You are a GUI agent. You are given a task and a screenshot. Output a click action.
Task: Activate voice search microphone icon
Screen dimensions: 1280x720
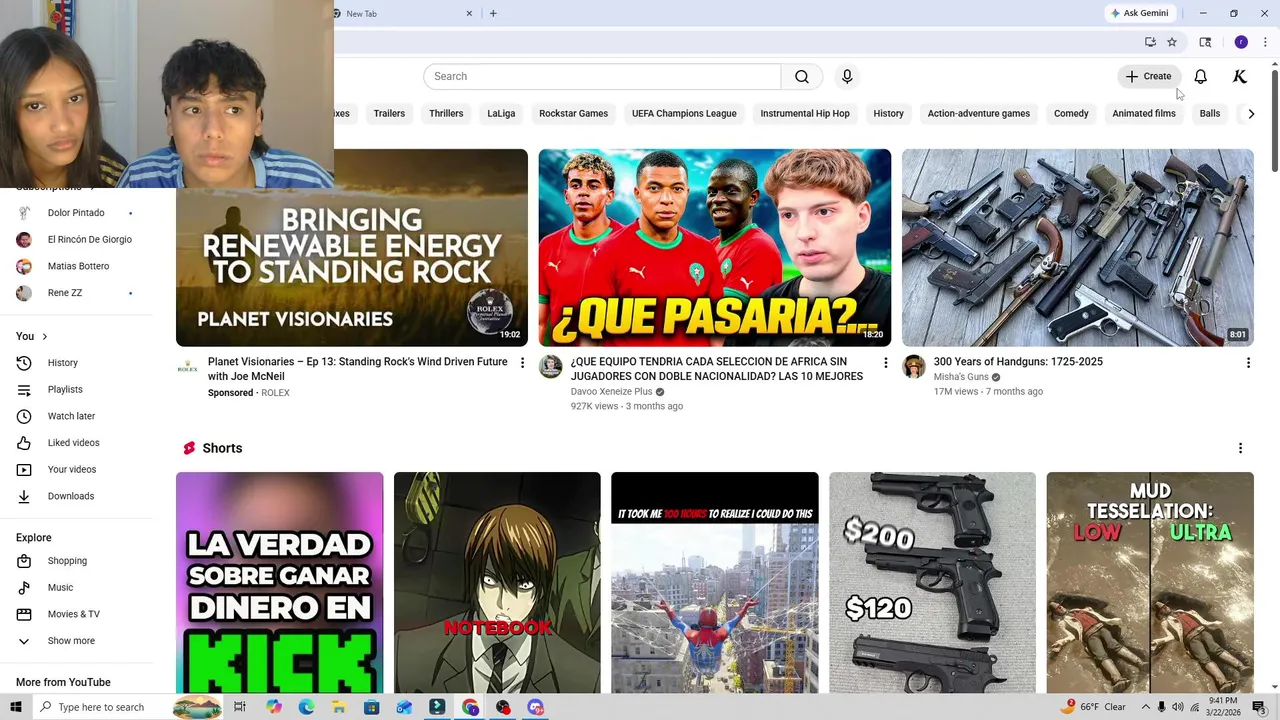[847, 76]
